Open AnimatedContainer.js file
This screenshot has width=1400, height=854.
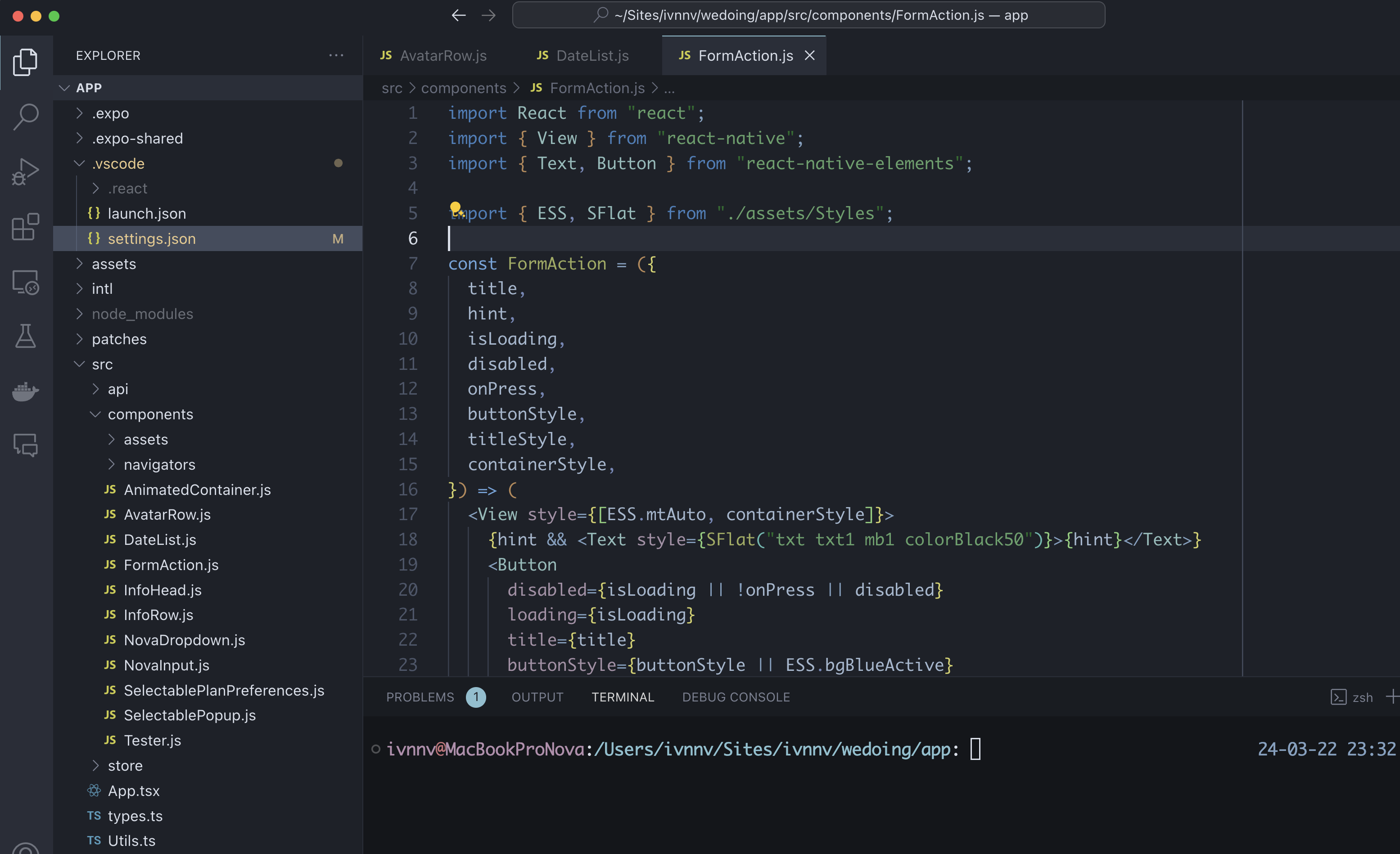pyautogui.click(x=208, y=490)
